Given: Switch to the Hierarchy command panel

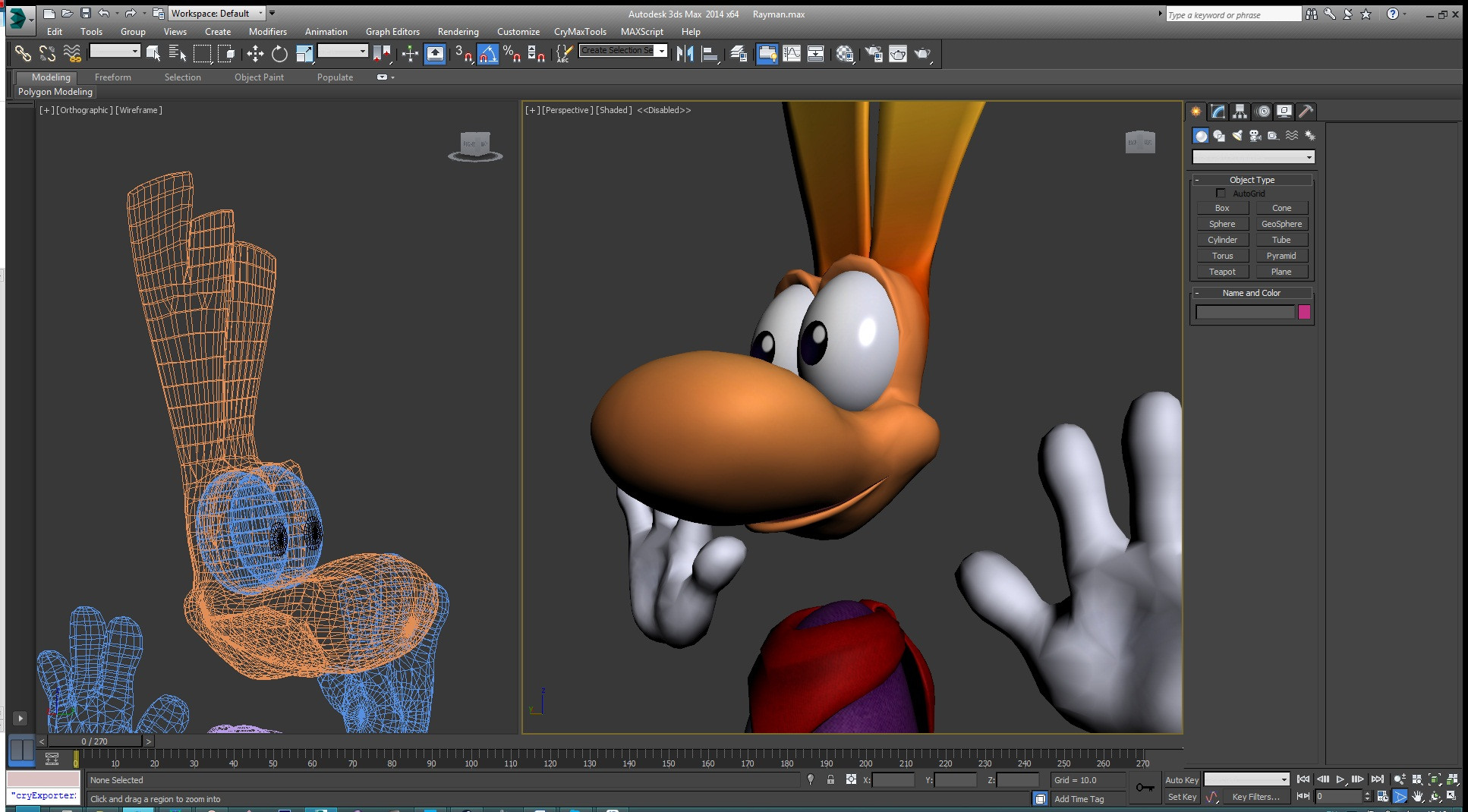Looking at the screenshot, I should pyautogui.click(x=1240, y=112).
